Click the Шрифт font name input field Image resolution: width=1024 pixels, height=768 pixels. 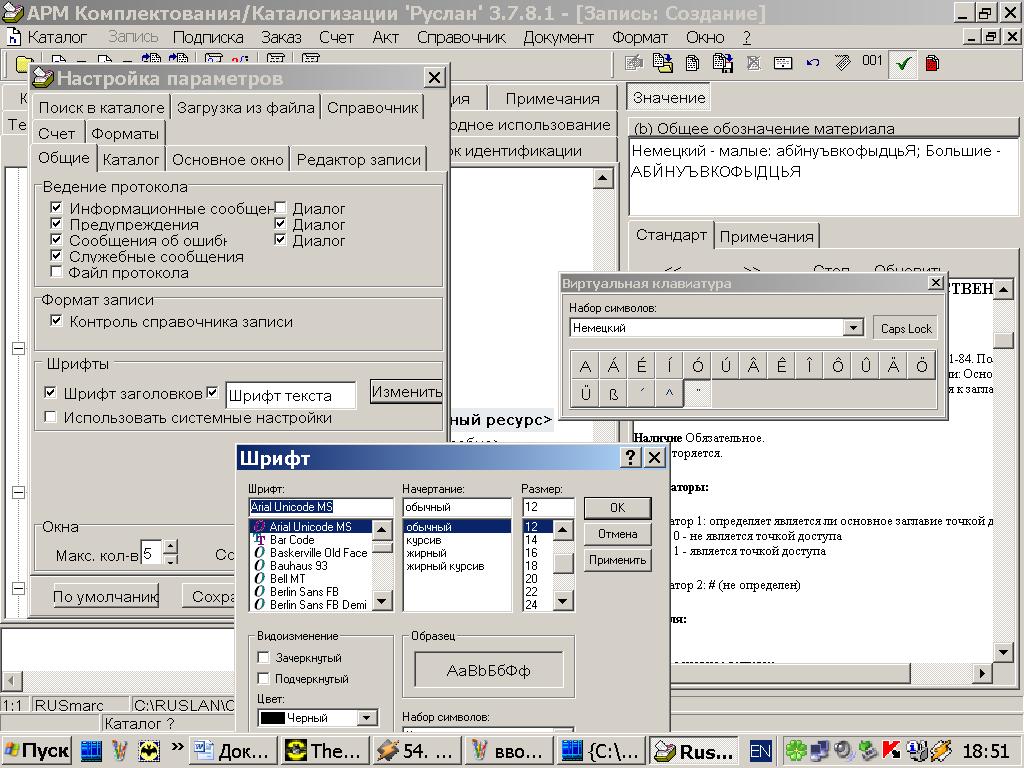click(x=320, y=507)
